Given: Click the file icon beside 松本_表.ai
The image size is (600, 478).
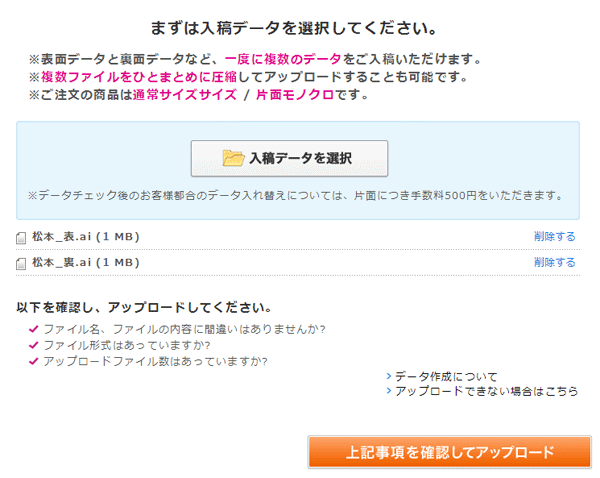Looking at the screenshot, I should click(22, 238).
